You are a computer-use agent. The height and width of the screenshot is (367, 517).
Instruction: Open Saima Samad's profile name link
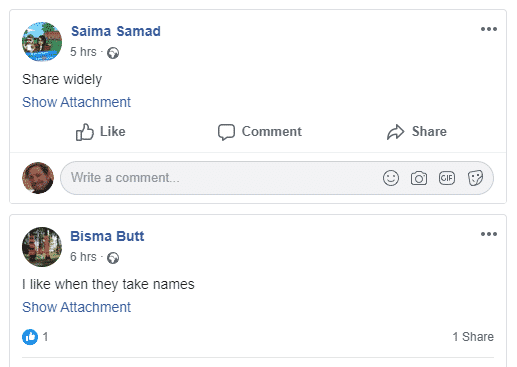[116, 31]
